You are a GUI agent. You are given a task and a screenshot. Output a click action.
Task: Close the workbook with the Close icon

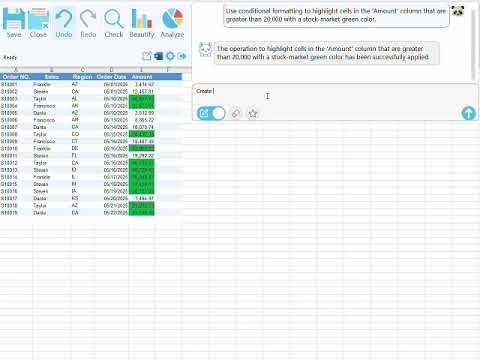pos(38,23)
